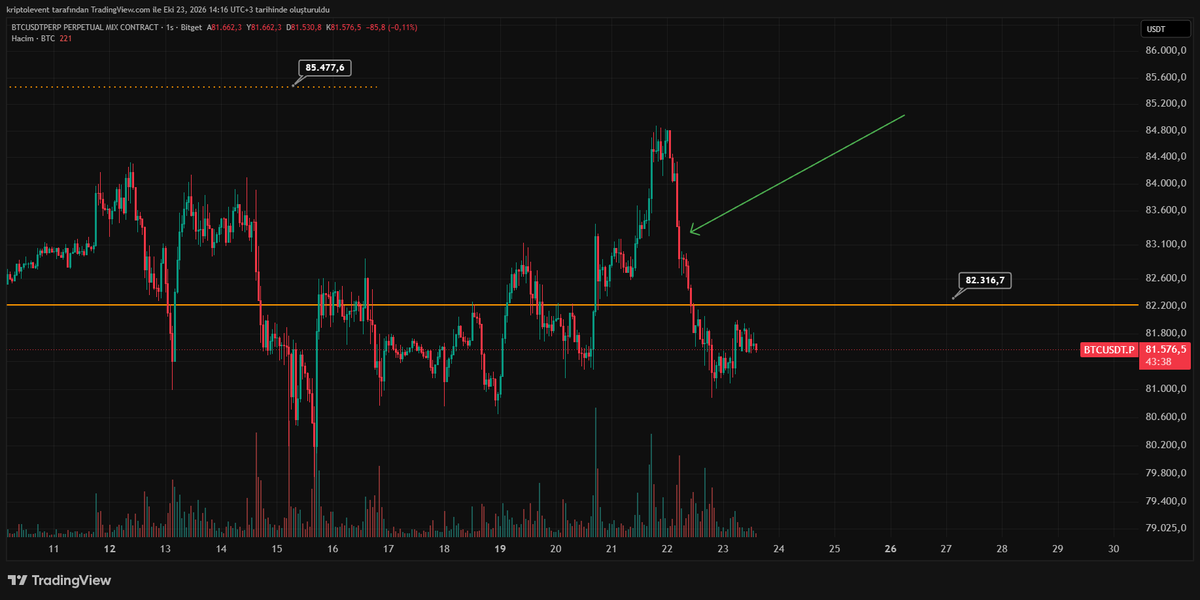Click date 30 on the time axis
The height and width of the screenshot is (600, 1200).
(x=1114, y=548)
